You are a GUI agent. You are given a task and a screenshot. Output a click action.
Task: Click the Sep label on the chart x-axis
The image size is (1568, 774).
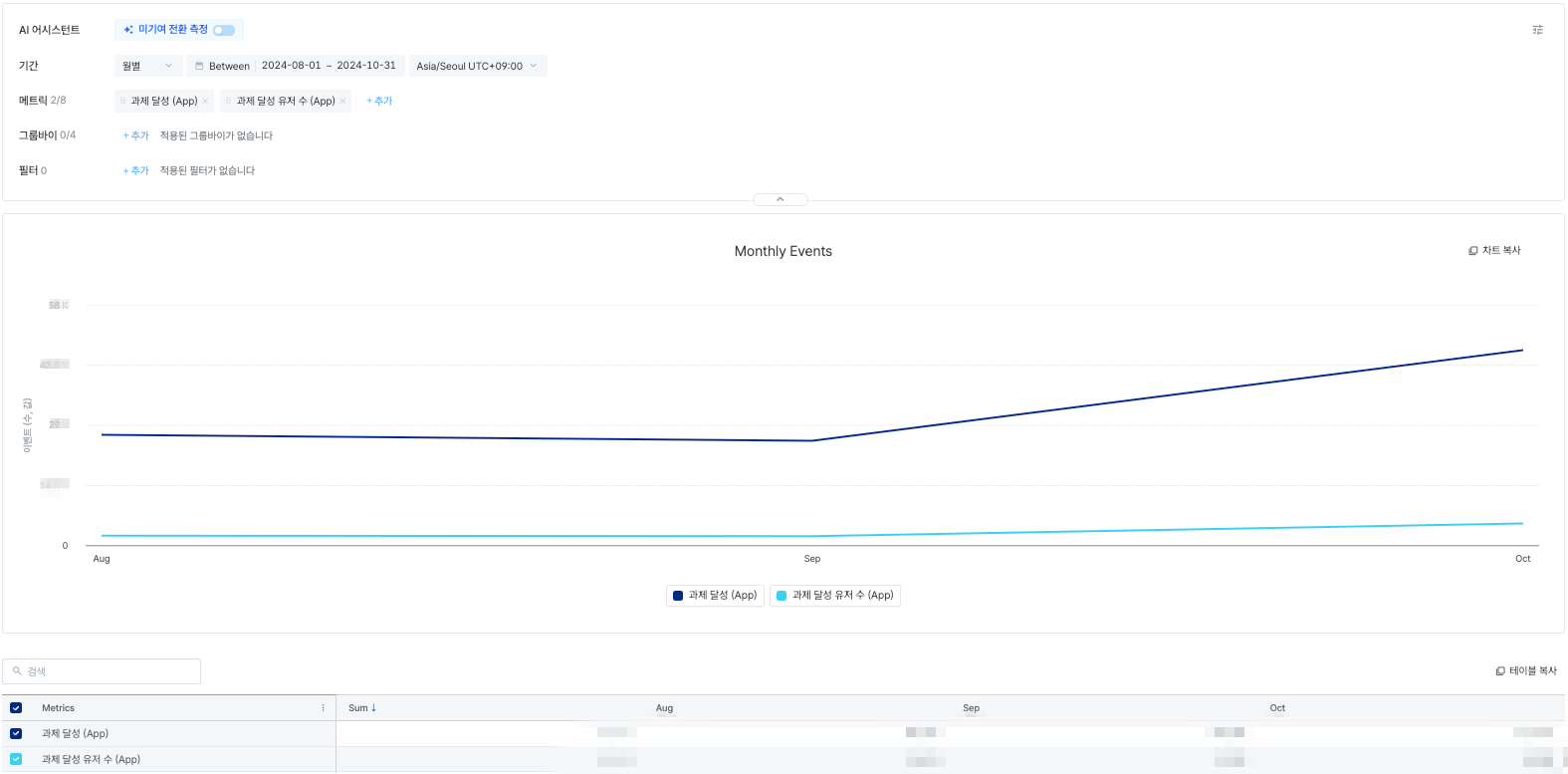[812, 559]
